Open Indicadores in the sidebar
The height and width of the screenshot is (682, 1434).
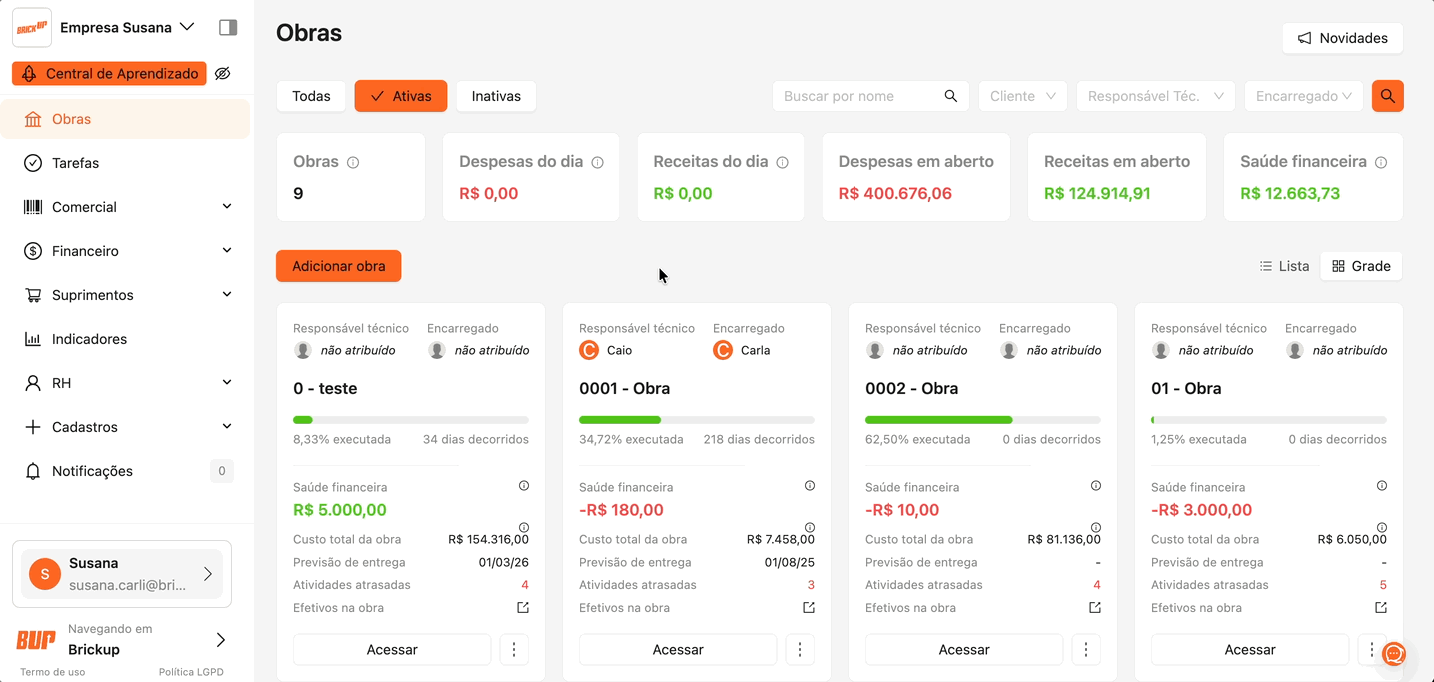pos(89,339)
